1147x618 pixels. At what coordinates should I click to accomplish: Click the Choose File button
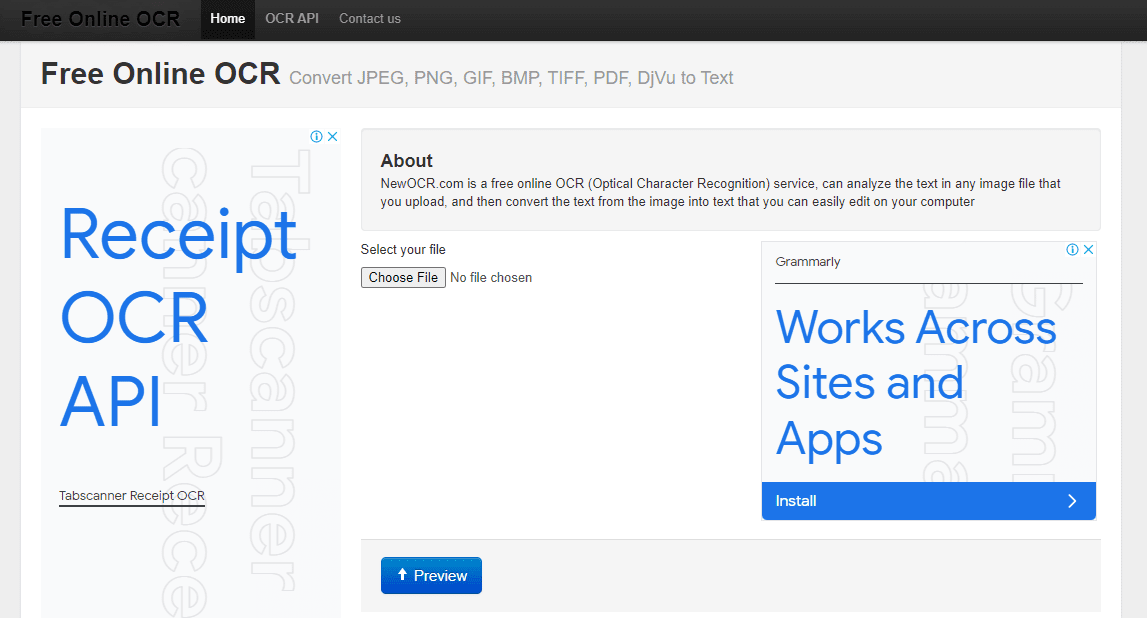[403, 278]
